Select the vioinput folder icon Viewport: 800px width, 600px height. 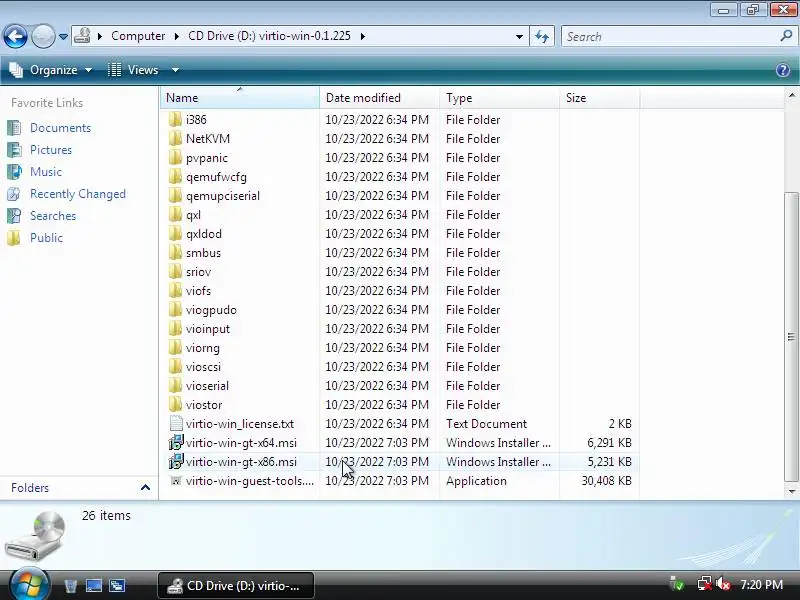[175, 329]
